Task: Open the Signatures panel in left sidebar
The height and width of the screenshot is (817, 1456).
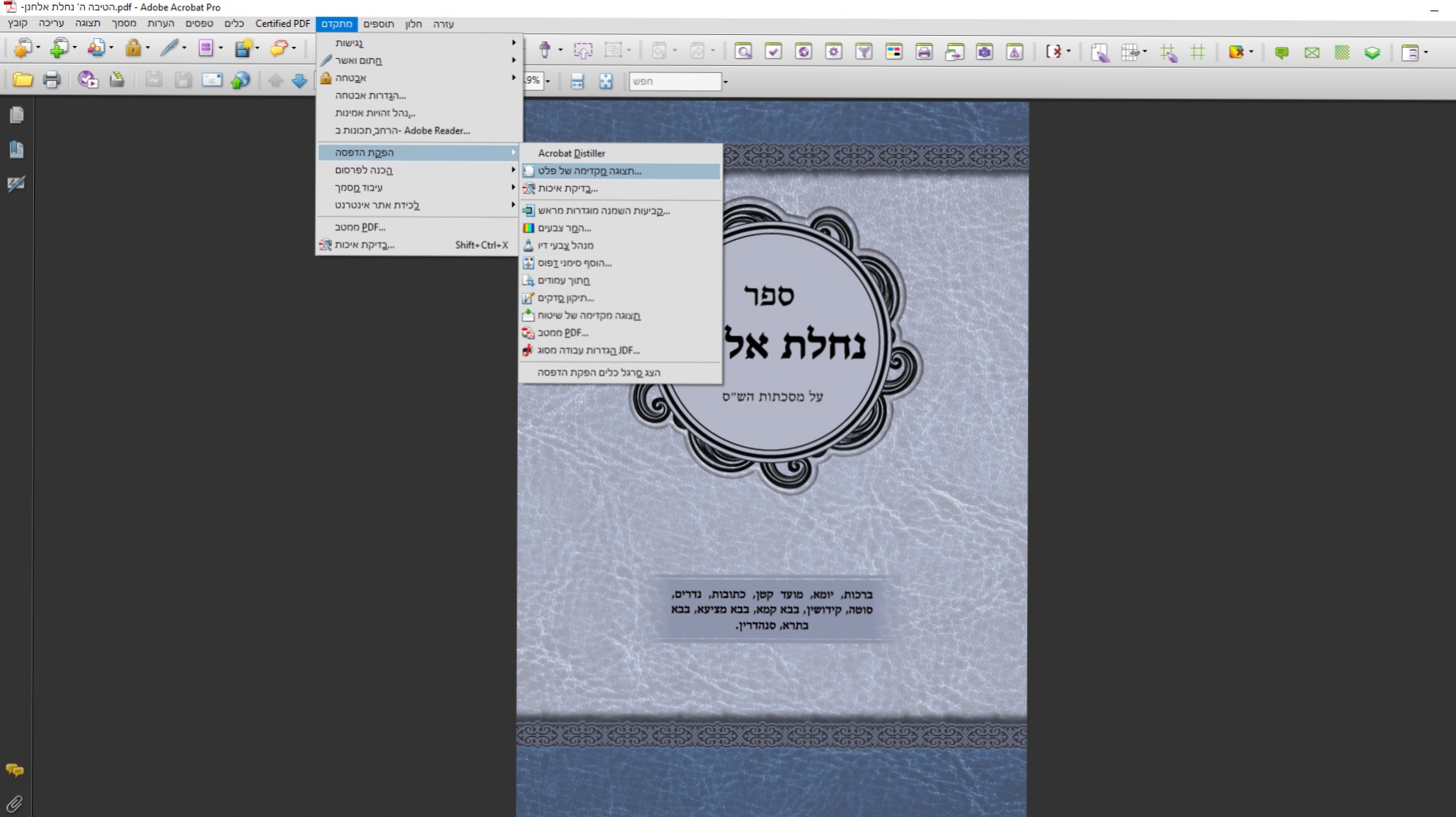Action: pos(16,184)
